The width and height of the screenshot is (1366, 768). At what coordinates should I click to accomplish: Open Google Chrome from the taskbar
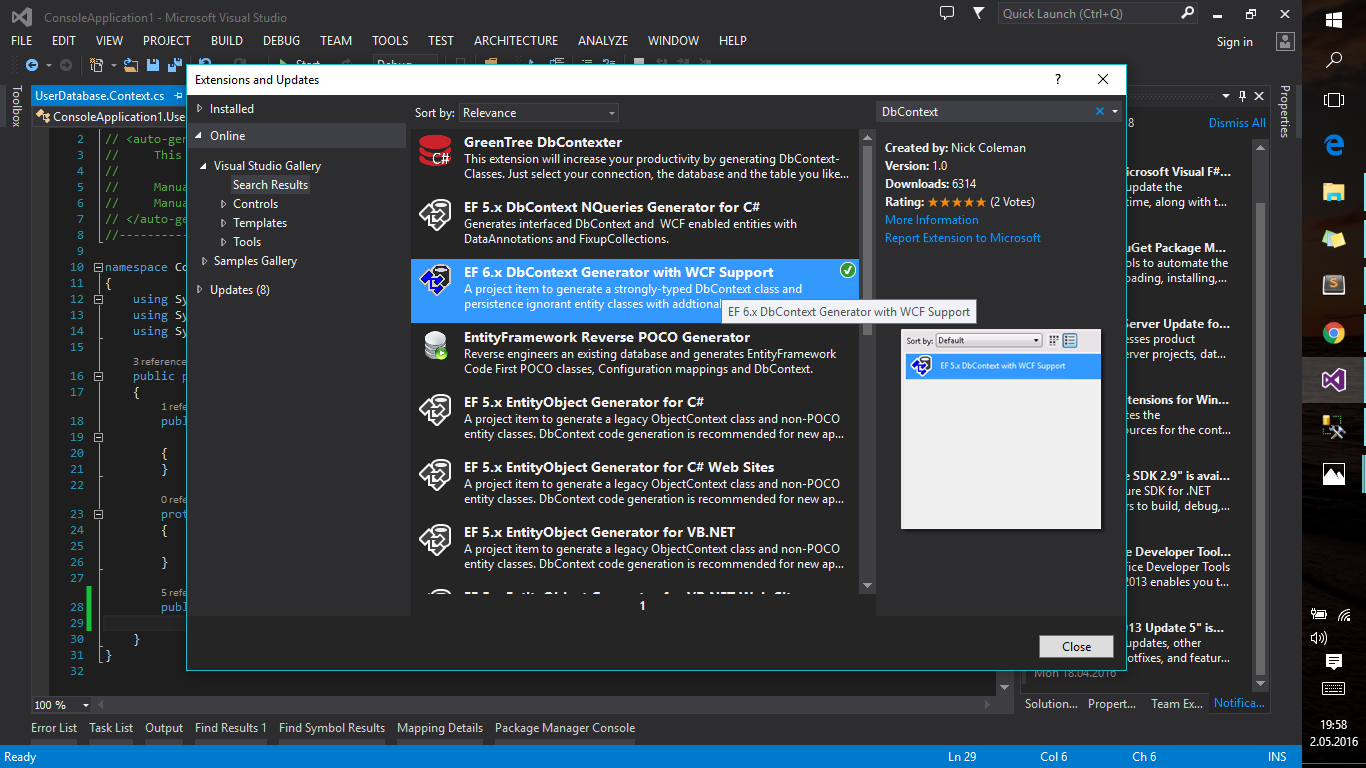[1333, 333]
